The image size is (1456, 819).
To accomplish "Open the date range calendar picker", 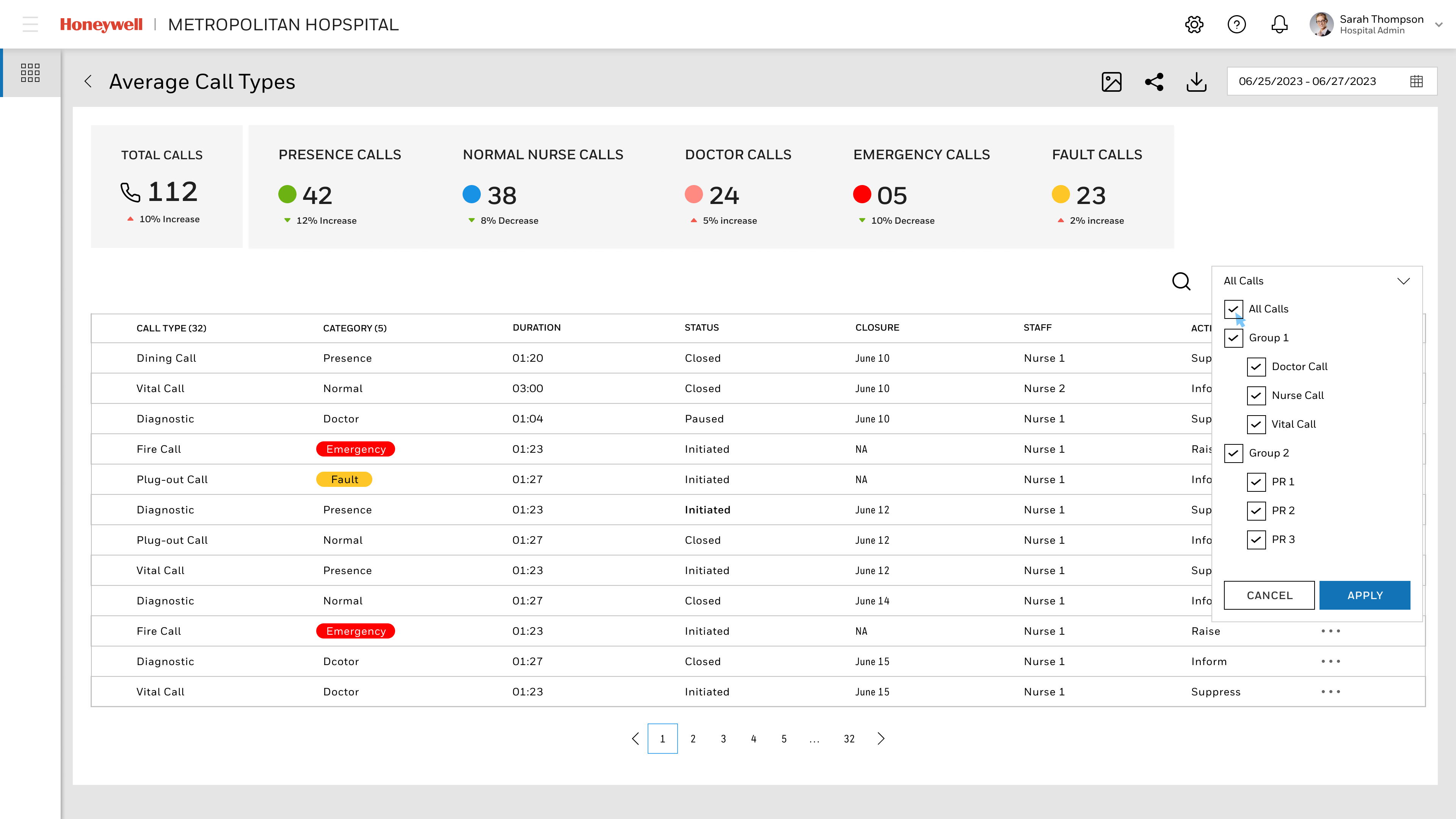I will [1416, 82].
